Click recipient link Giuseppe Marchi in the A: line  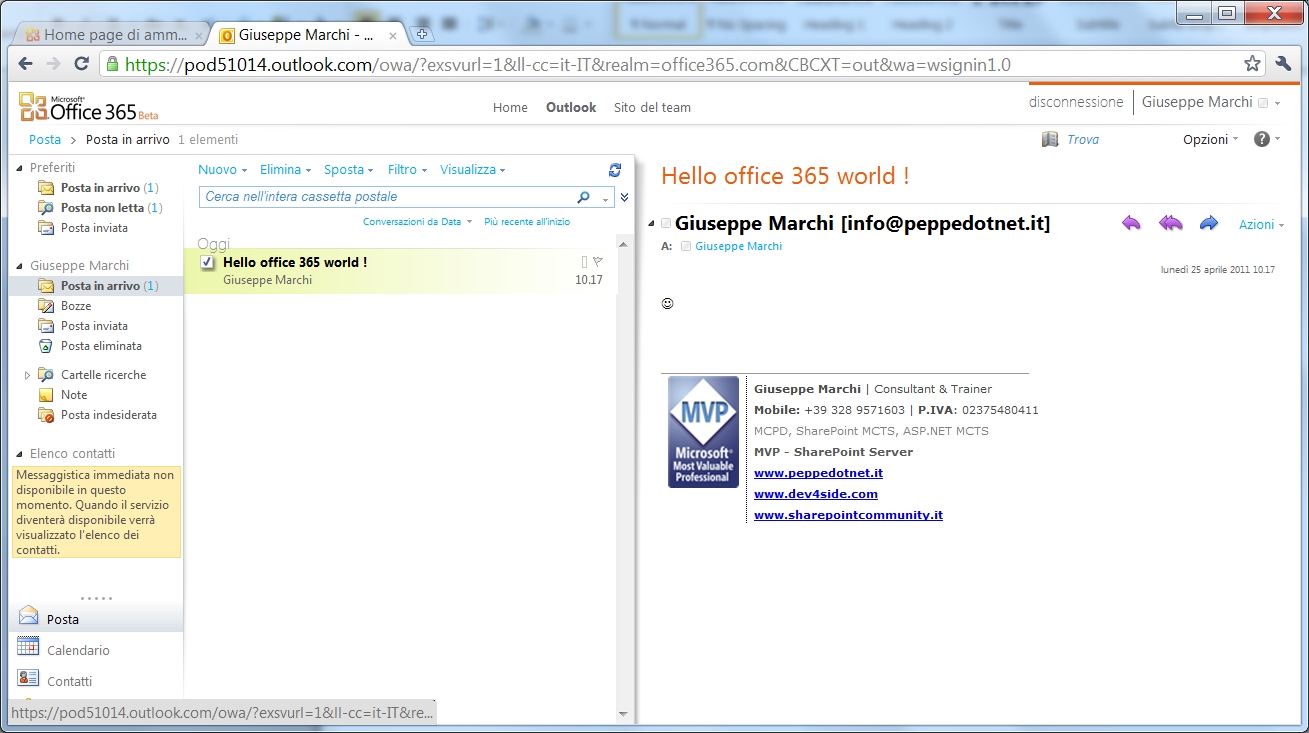(739, 246)
